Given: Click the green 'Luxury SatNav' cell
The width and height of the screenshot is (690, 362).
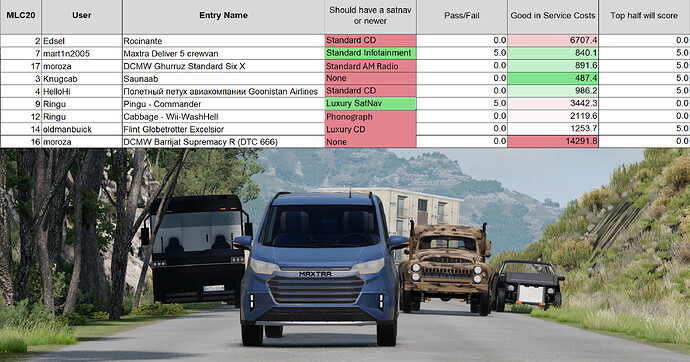Looking at the screenshot, I should click(x=370, y=104).
